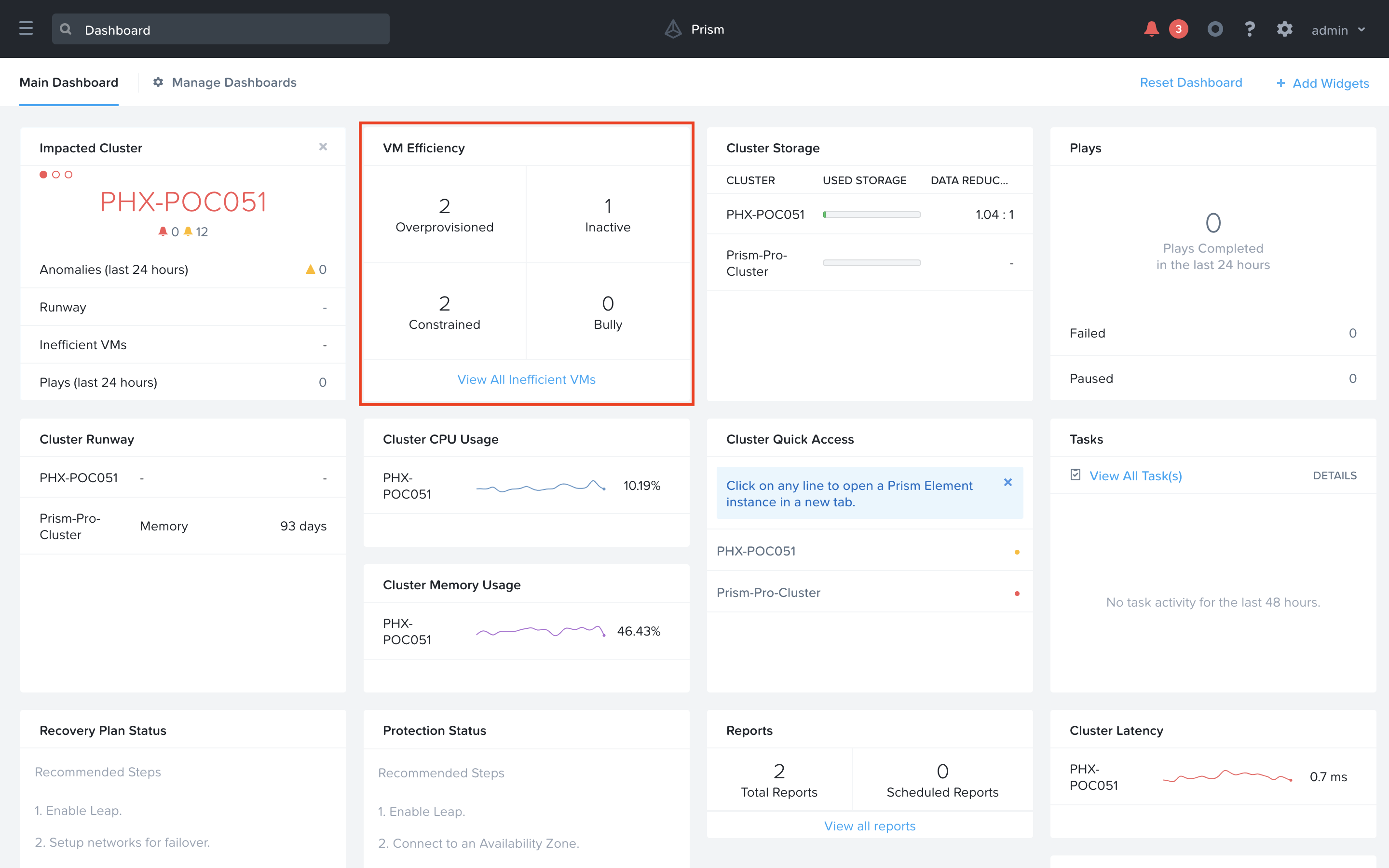Click Prism-Pro-Cluster red status dot

click(x=1017, y=594)
